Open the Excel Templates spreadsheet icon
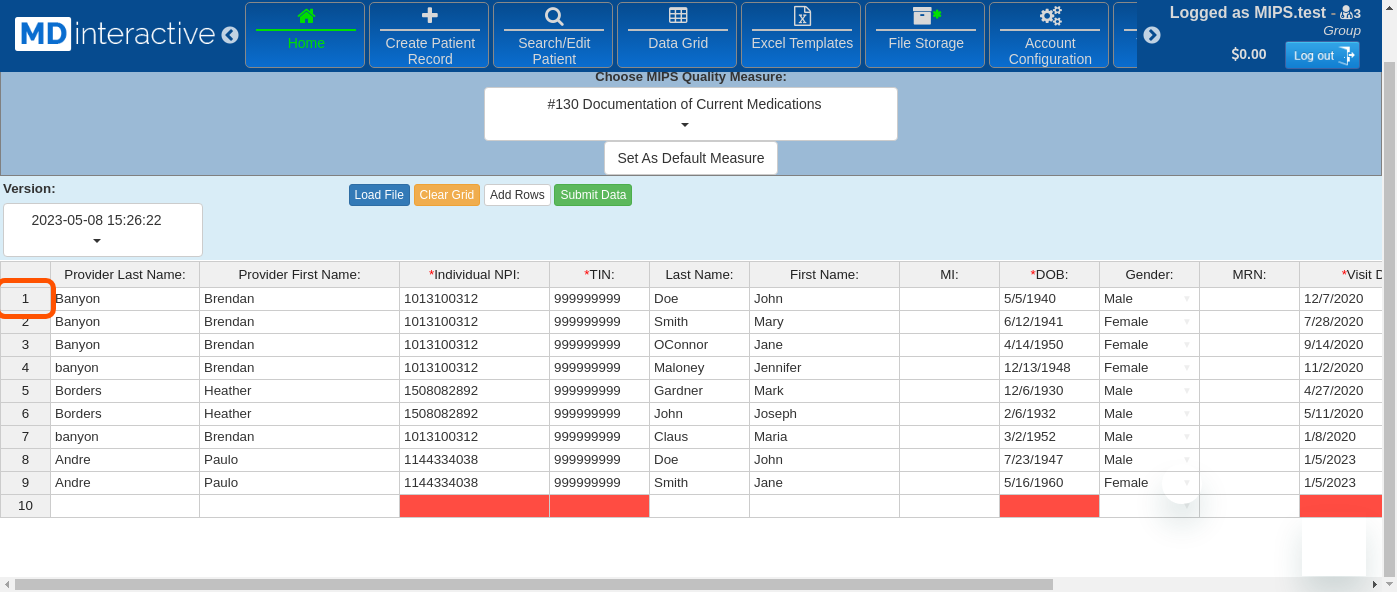Image resolution: width=1397 pixels, height=592 pixels. click(801, 16)
